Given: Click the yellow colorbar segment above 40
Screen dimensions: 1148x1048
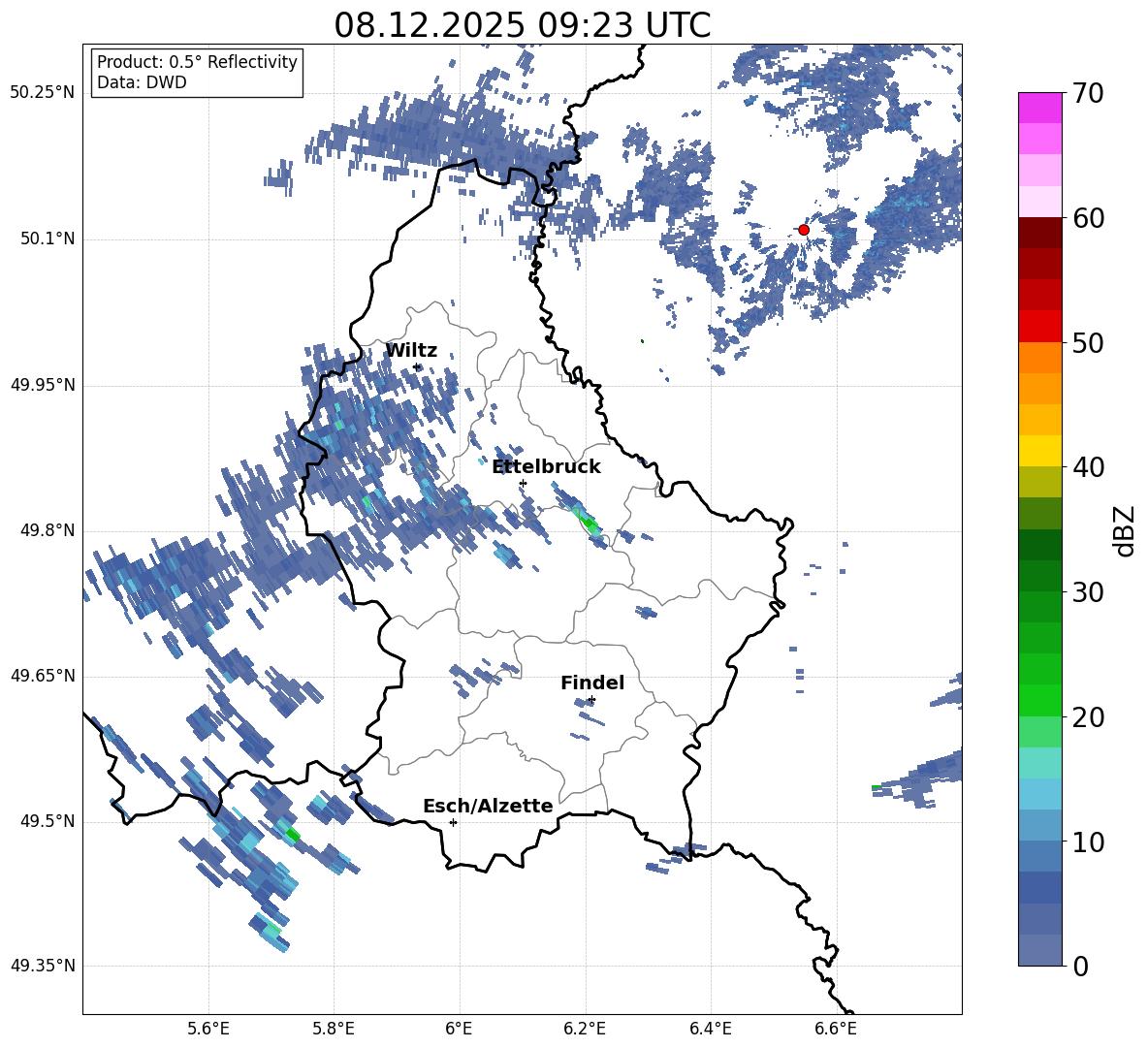Looking at the screenshot, I should [1040, 452].
